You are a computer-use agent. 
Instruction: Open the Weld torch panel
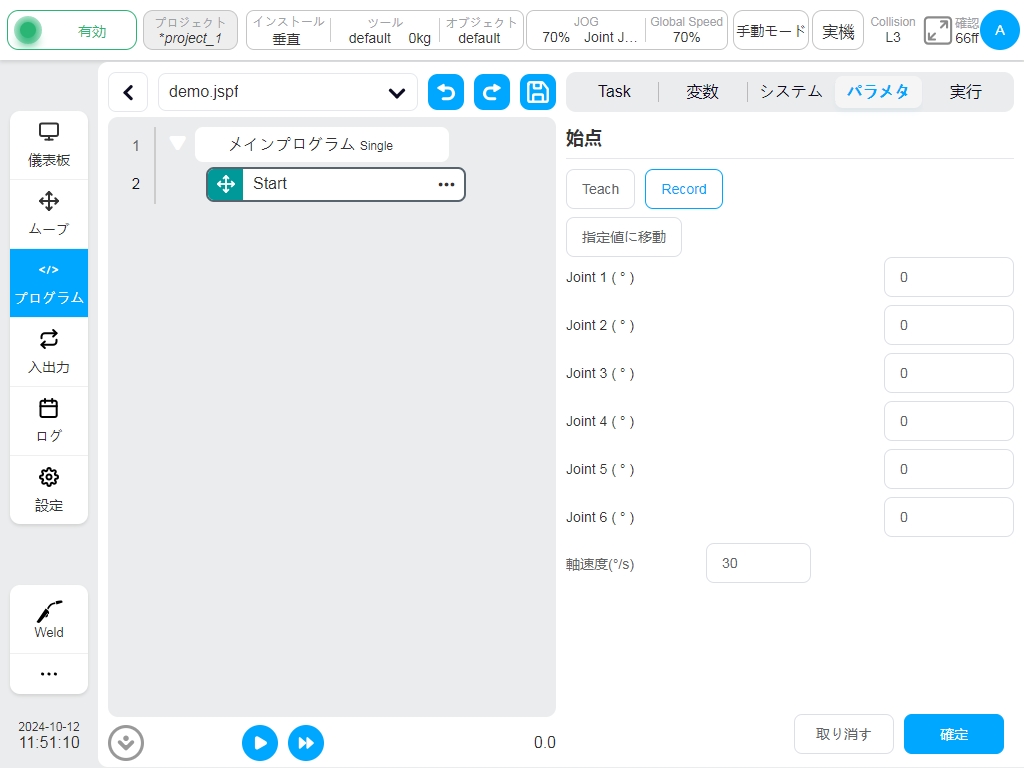point(49,619)
